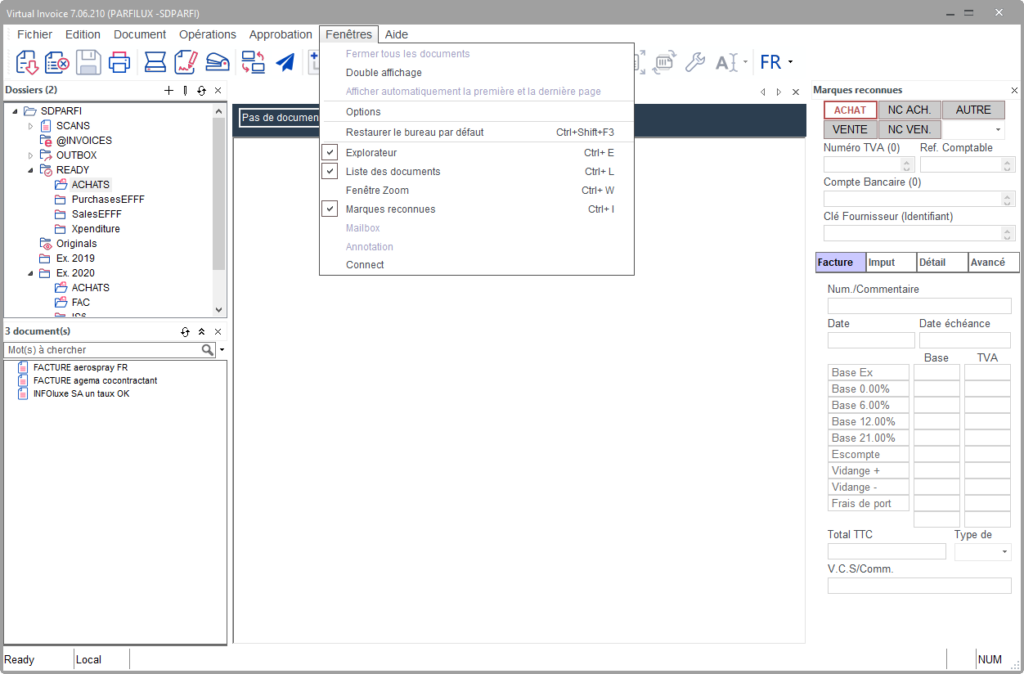
Task: Switch to the Avancé tab
Action: 993,263
